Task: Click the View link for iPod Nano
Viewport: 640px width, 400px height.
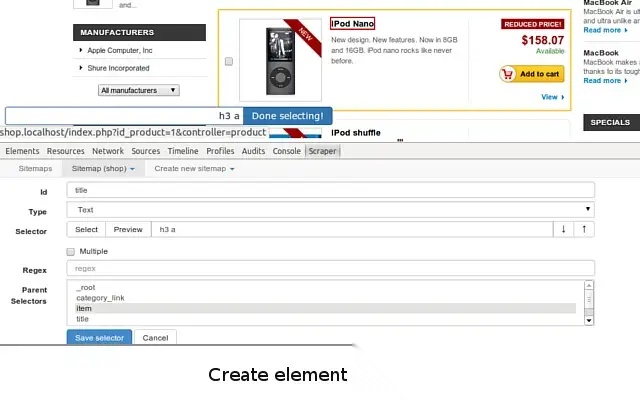Action: pyautogui.click(x=553, y=97)
